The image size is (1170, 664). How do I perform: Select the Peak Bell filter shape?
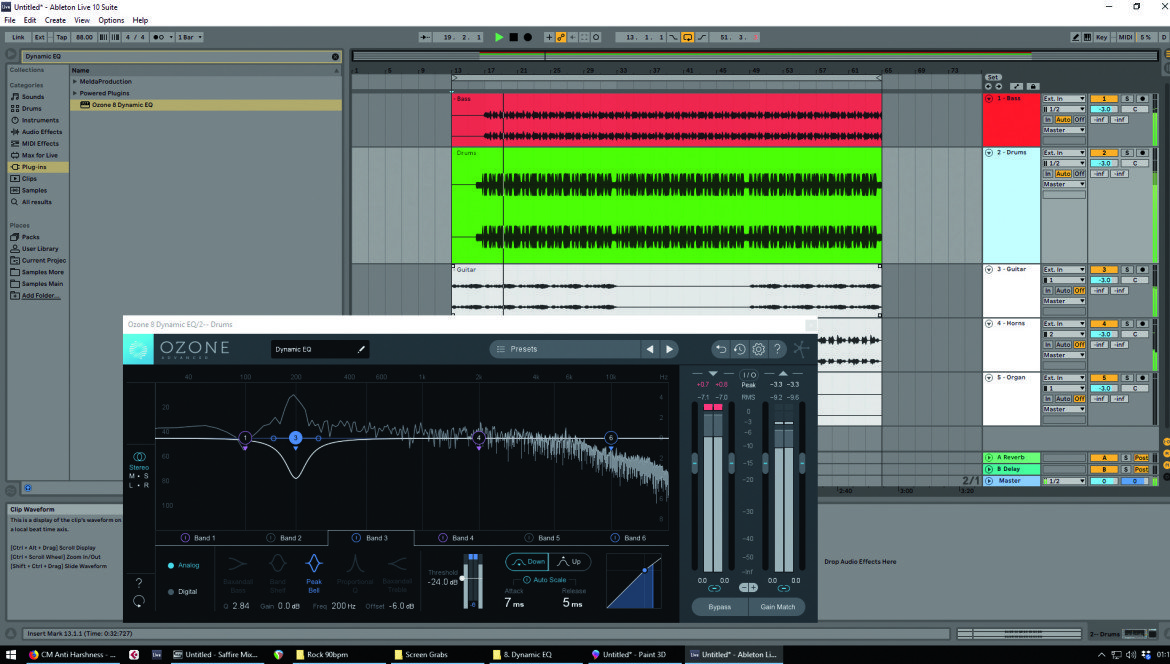pyautogui.click(x=314, y=573)
